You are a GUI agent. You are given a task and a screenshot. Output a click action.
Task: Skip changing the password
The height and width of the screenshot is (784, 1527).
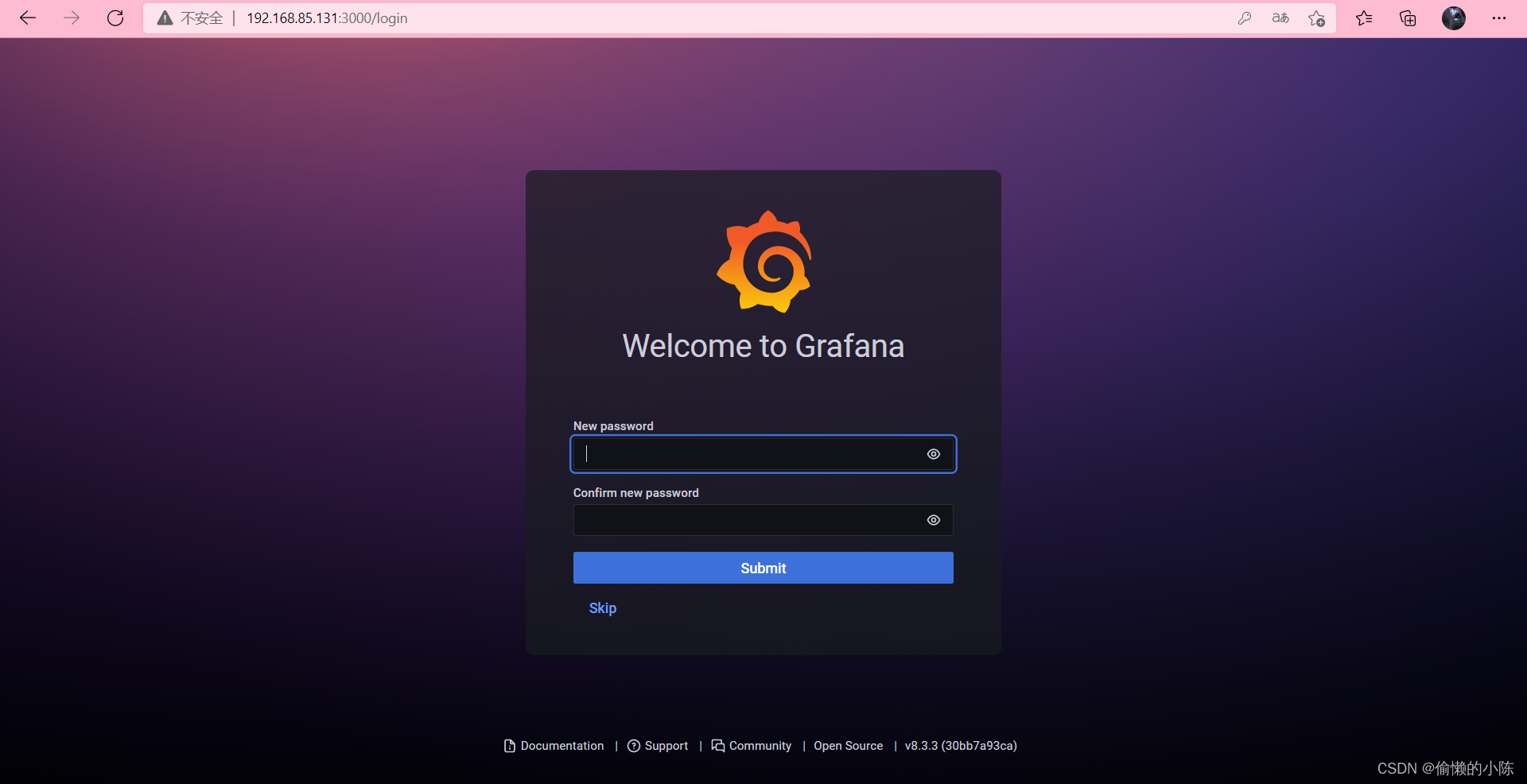pyautogui.click(x=603, y=608)
